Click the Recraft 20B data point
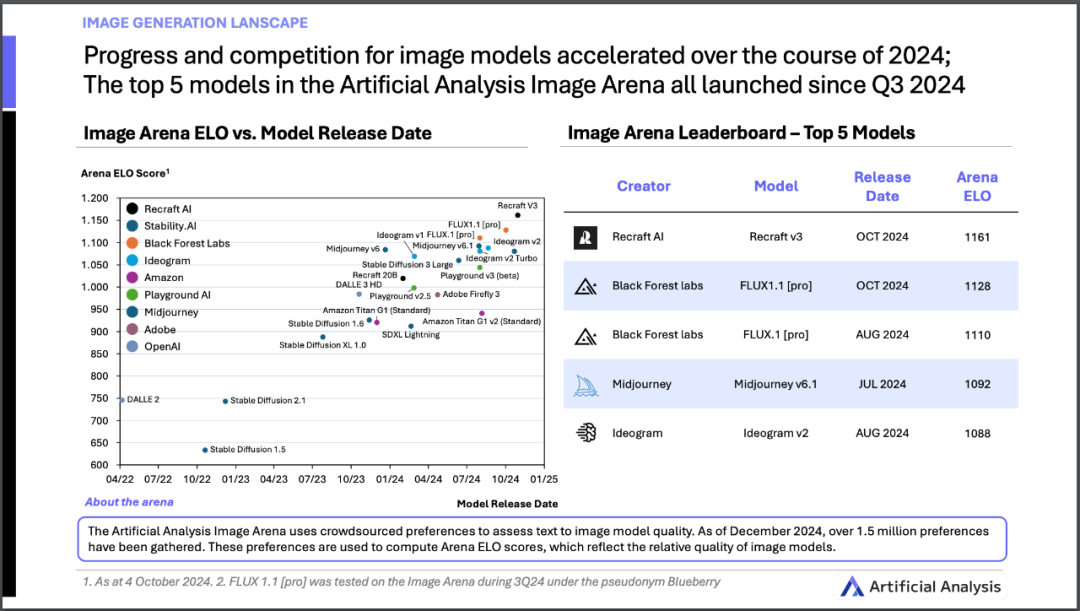The image size is (1080, 611). pyautogui.click(x=403, y=278)
